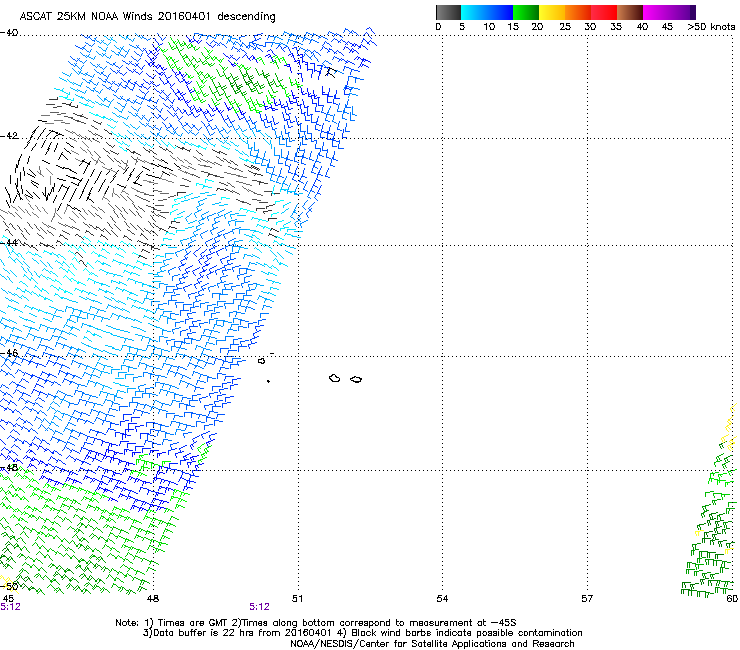Click the '48' longitude label

(152, 599)
